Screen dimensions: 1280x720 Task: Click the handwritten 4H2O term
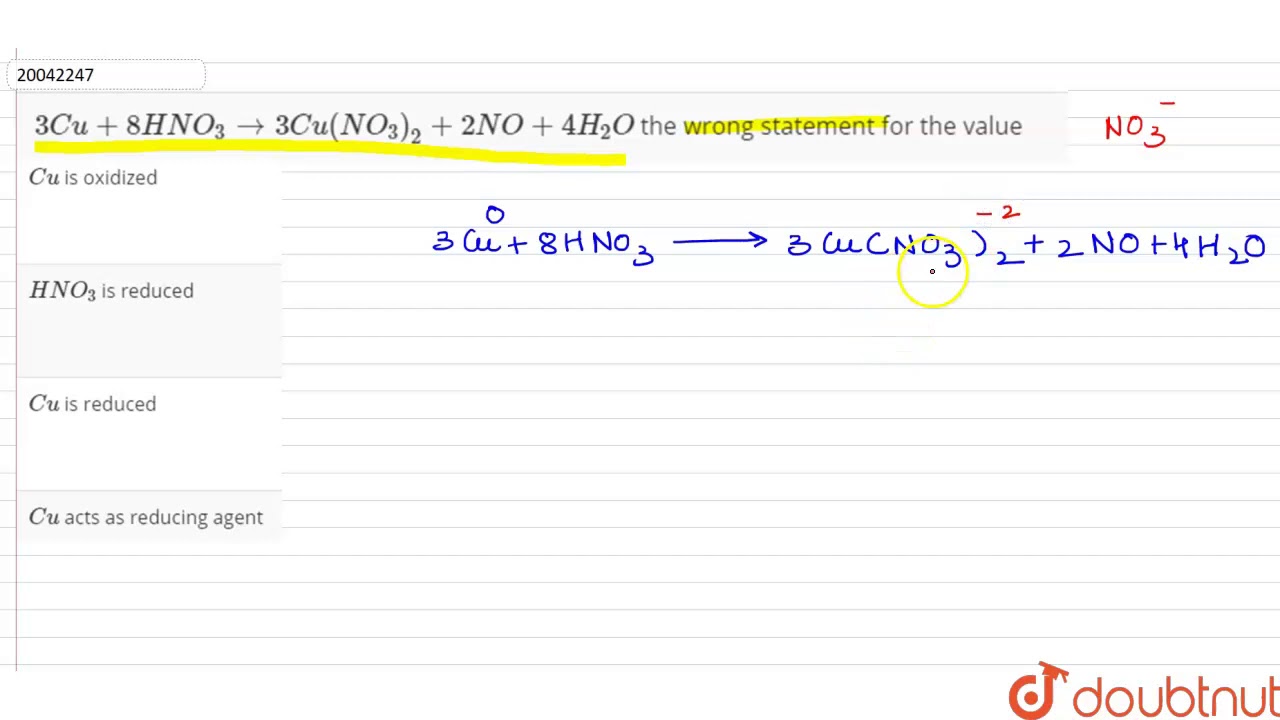tap(1221, 247)
